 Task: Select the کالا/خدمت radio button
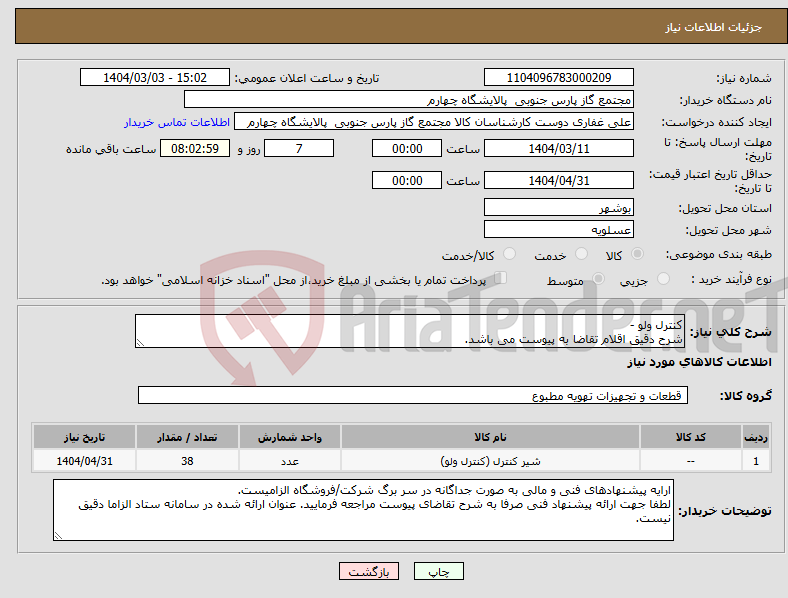[510, 254]
